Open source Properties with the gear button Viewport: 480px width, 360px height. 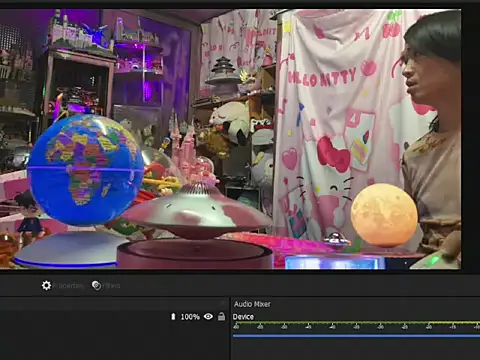[x=62, y=286]
